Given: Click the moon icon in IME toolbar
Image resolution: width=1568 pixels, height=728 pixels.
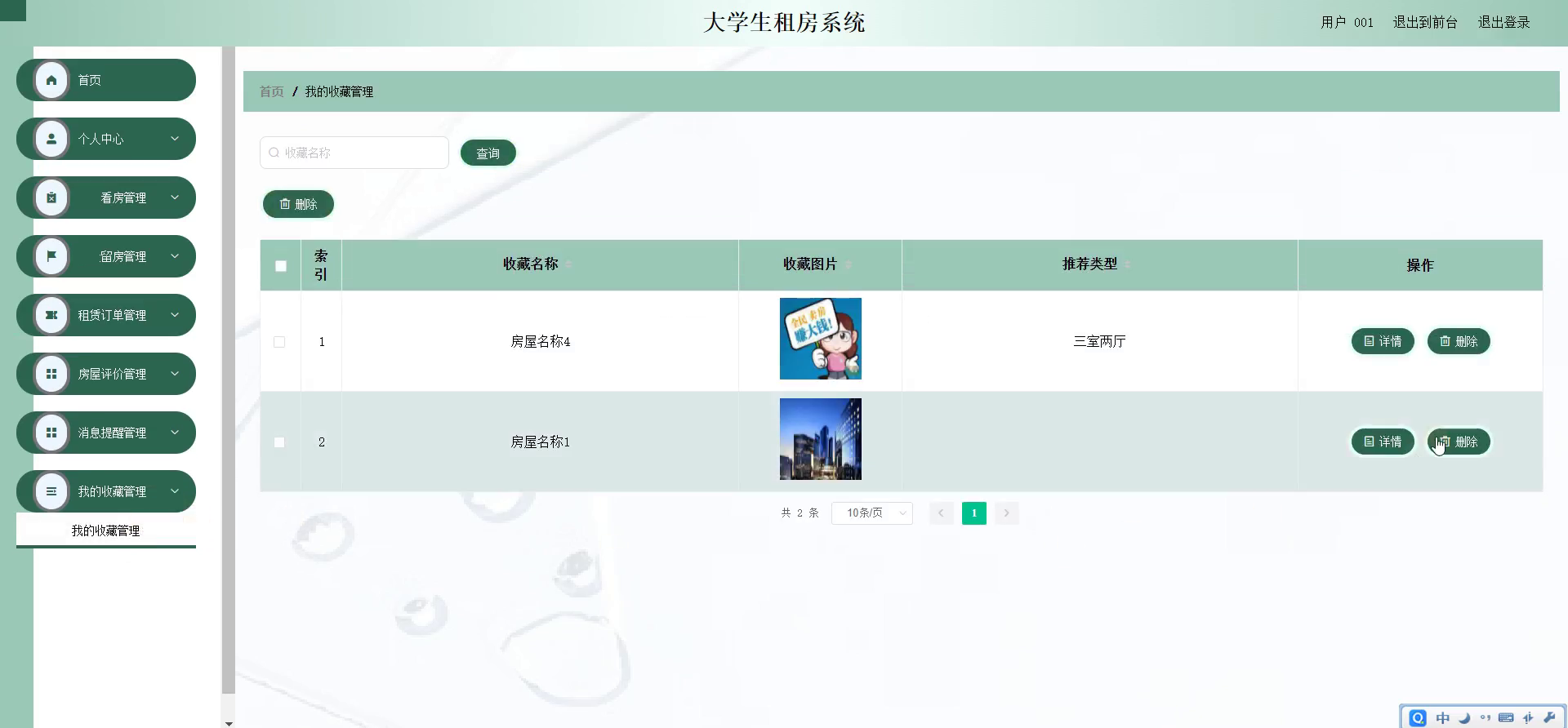Looking at the screenshot, I should pos(1464,717).
